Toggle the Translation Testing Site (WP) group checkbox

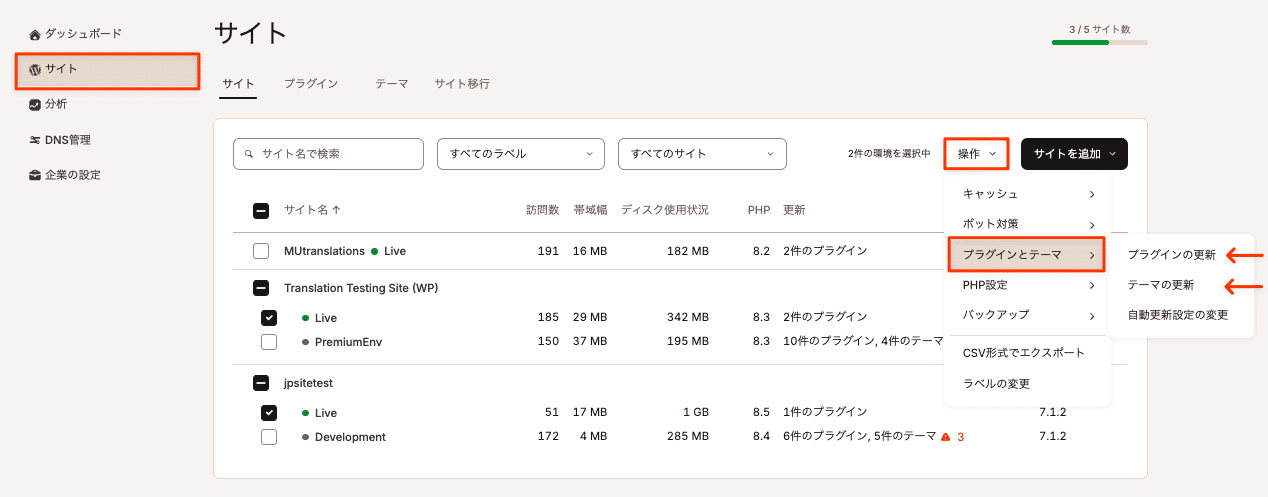tap(261, 288)
